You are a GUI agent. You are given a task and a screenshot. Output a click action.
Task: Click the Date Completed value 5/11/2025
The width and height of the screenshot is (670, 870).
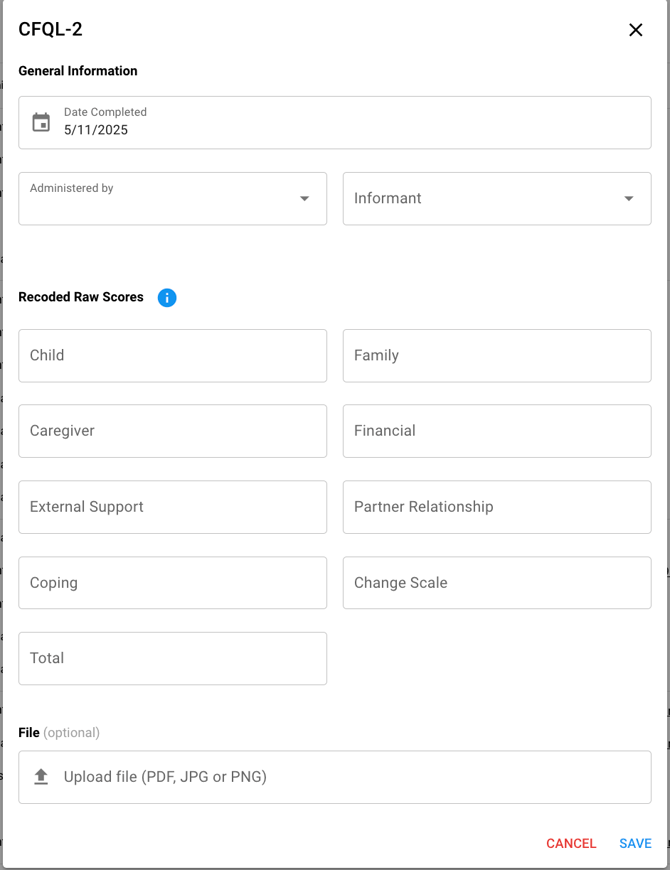click(96, 130)
